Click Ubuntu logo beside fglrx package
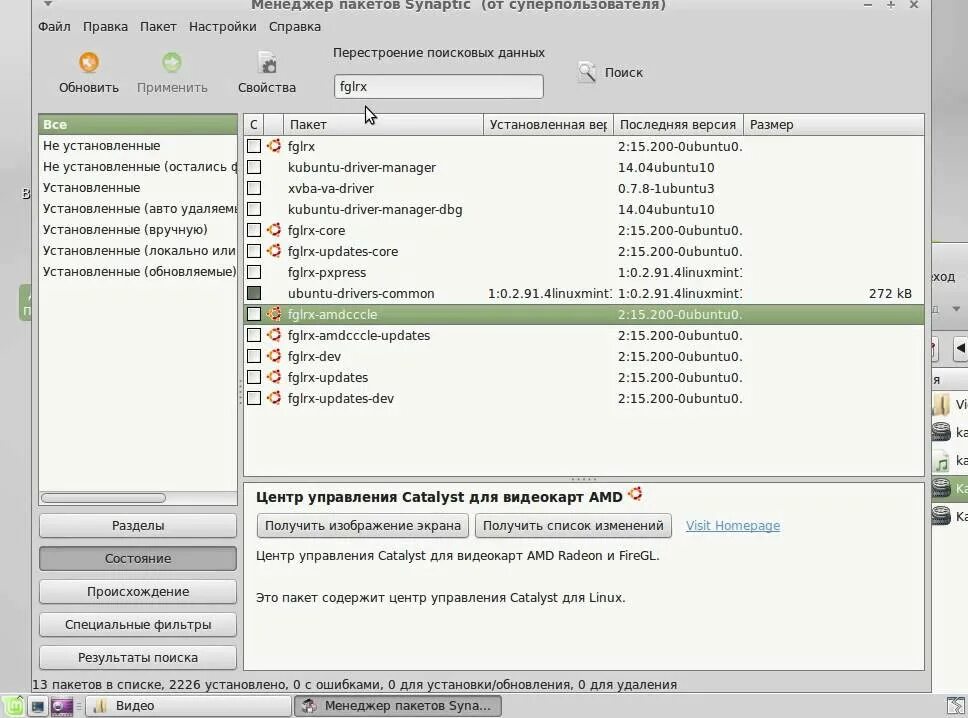 [x=274, y=146]
